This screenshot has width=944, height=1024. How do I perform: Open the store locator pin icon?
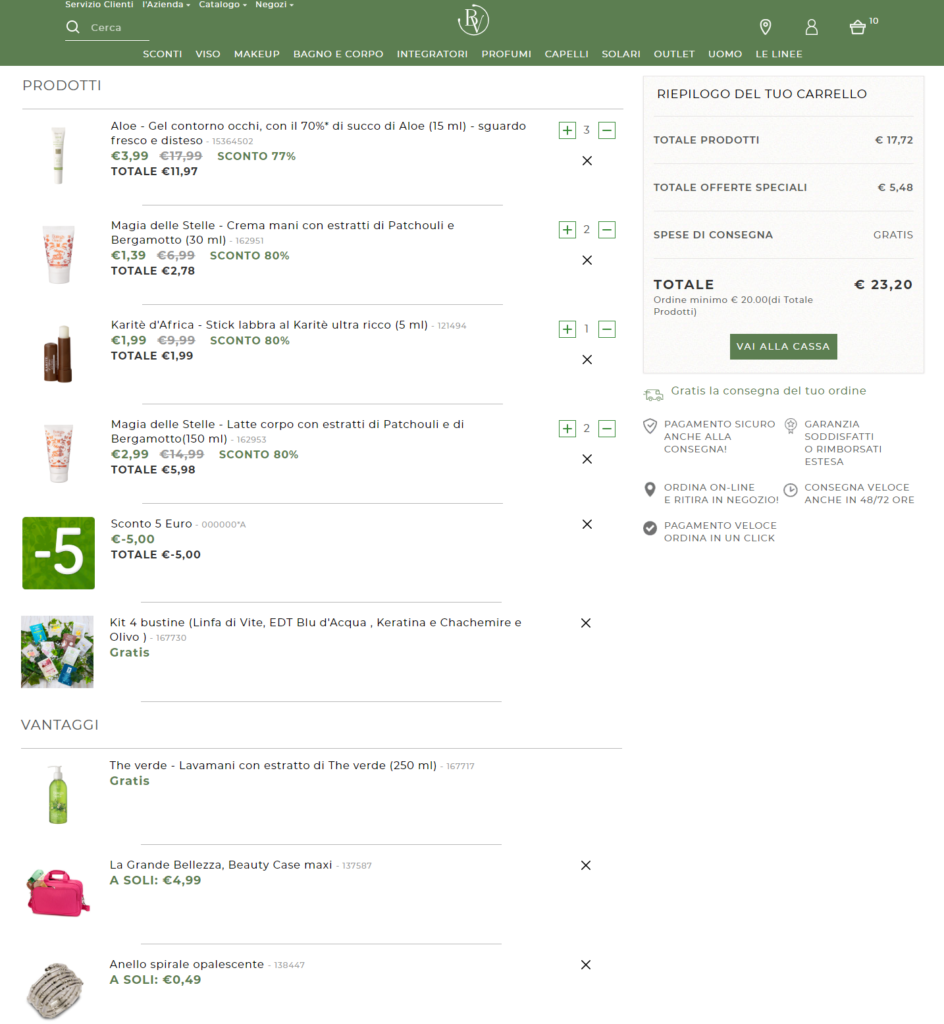point(765,27)
